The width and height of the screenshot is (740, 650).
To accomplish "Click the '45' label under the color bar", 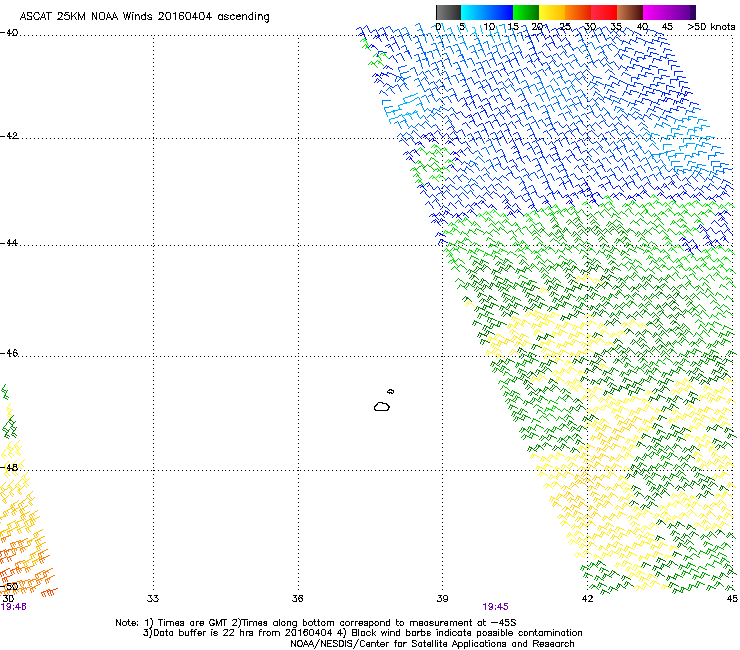I will pyautogui.click(x=667, y=27).
